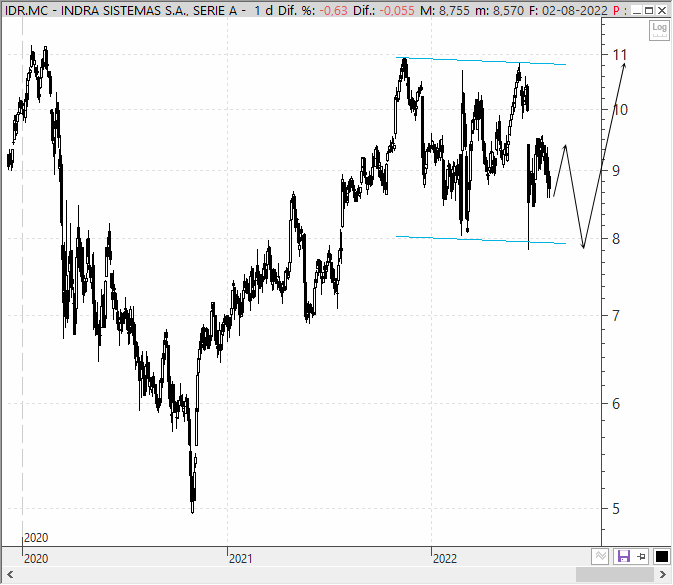Click the 2022 label on time axis

click(x=445, y=558)
